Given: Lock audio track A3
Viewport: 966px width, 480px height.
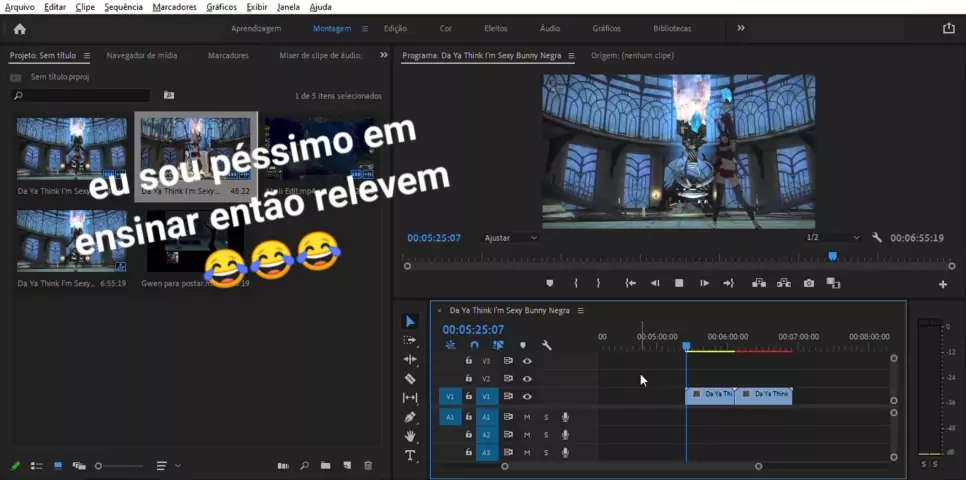Looking at the screenshot, I should tap(468, 452).
